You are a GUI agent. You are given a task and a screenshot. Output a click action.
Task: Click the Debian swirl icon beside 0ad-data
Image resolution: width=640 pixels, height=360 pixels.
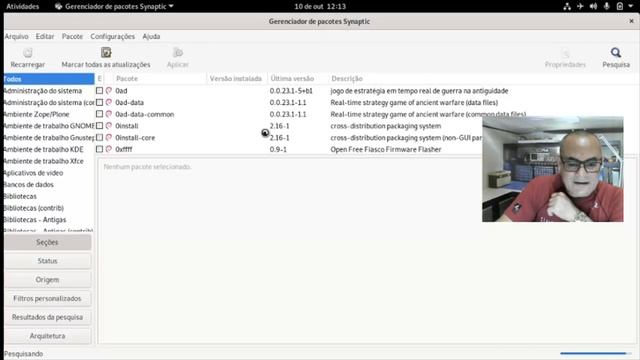point(109,102)
